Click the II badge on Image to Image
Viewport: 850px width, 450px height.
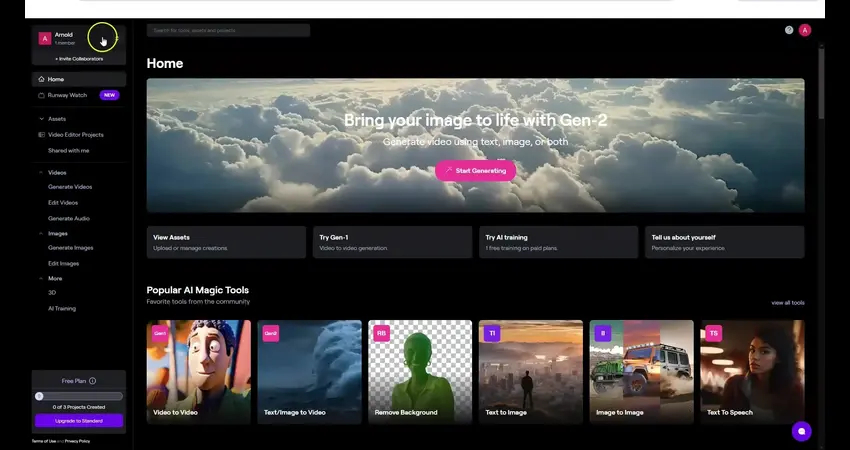pyautogui.click(x=603, y=333)
